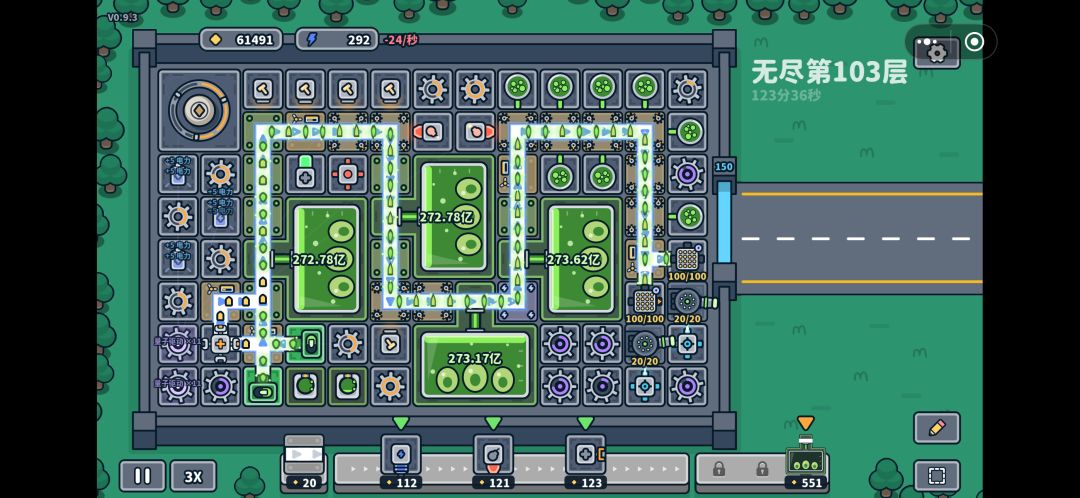Select the left red bomb launcher module
The width and height of the screenshot is (1080, 498).
click(433, 132)
